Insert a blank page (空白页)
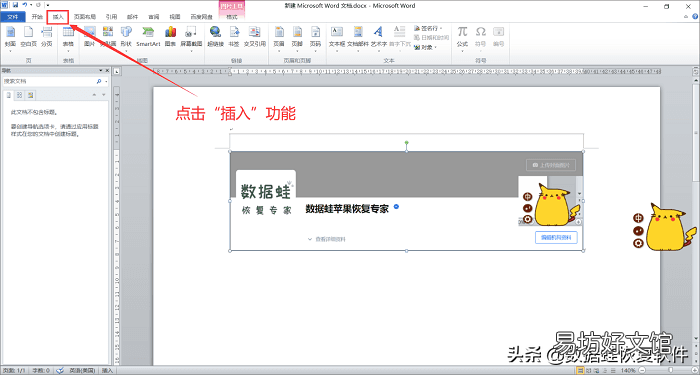Viewport: 700px width, 375px height. click(x=28, y=38)
